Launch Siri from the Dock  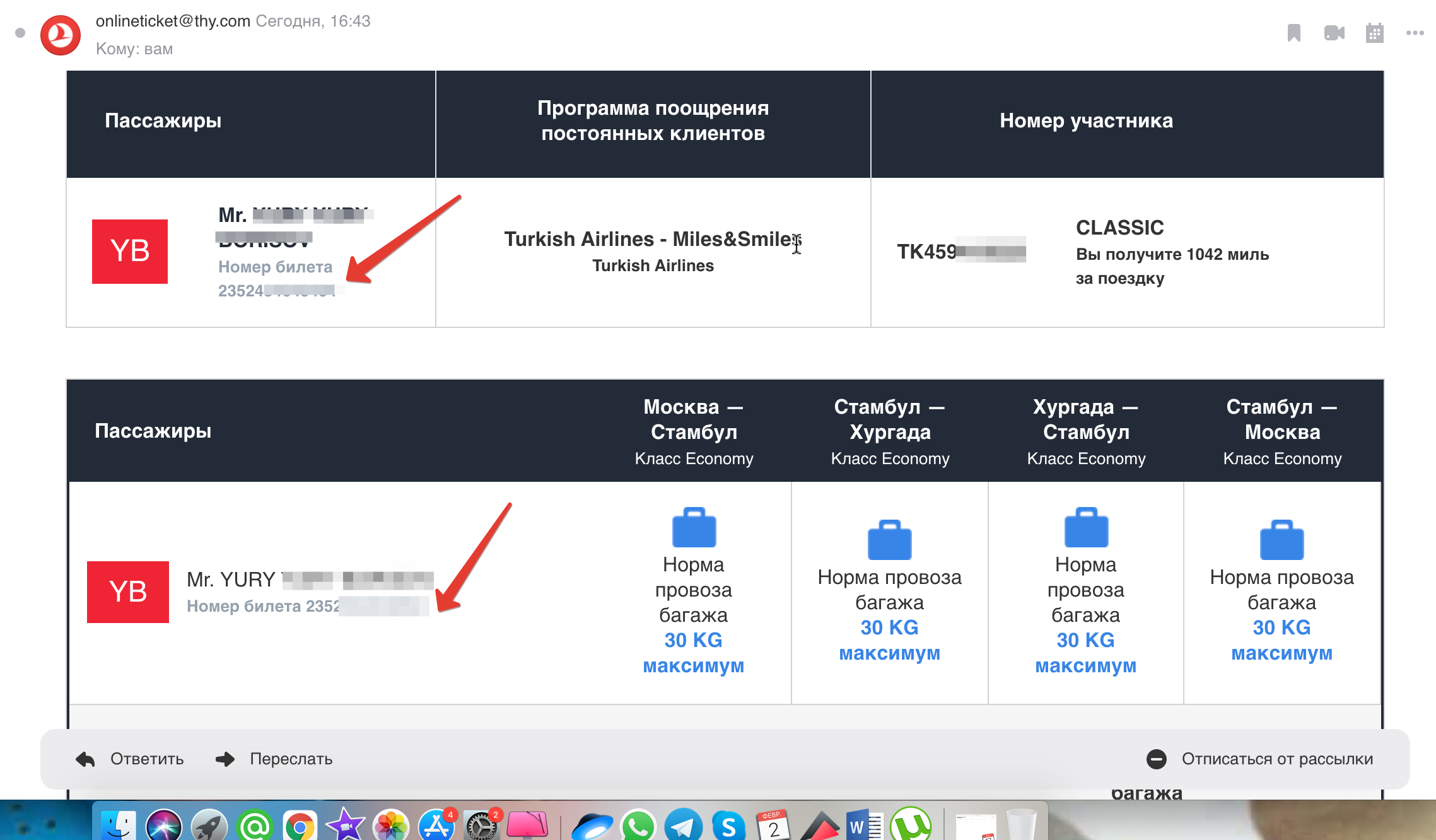click(x=164, y=825)
